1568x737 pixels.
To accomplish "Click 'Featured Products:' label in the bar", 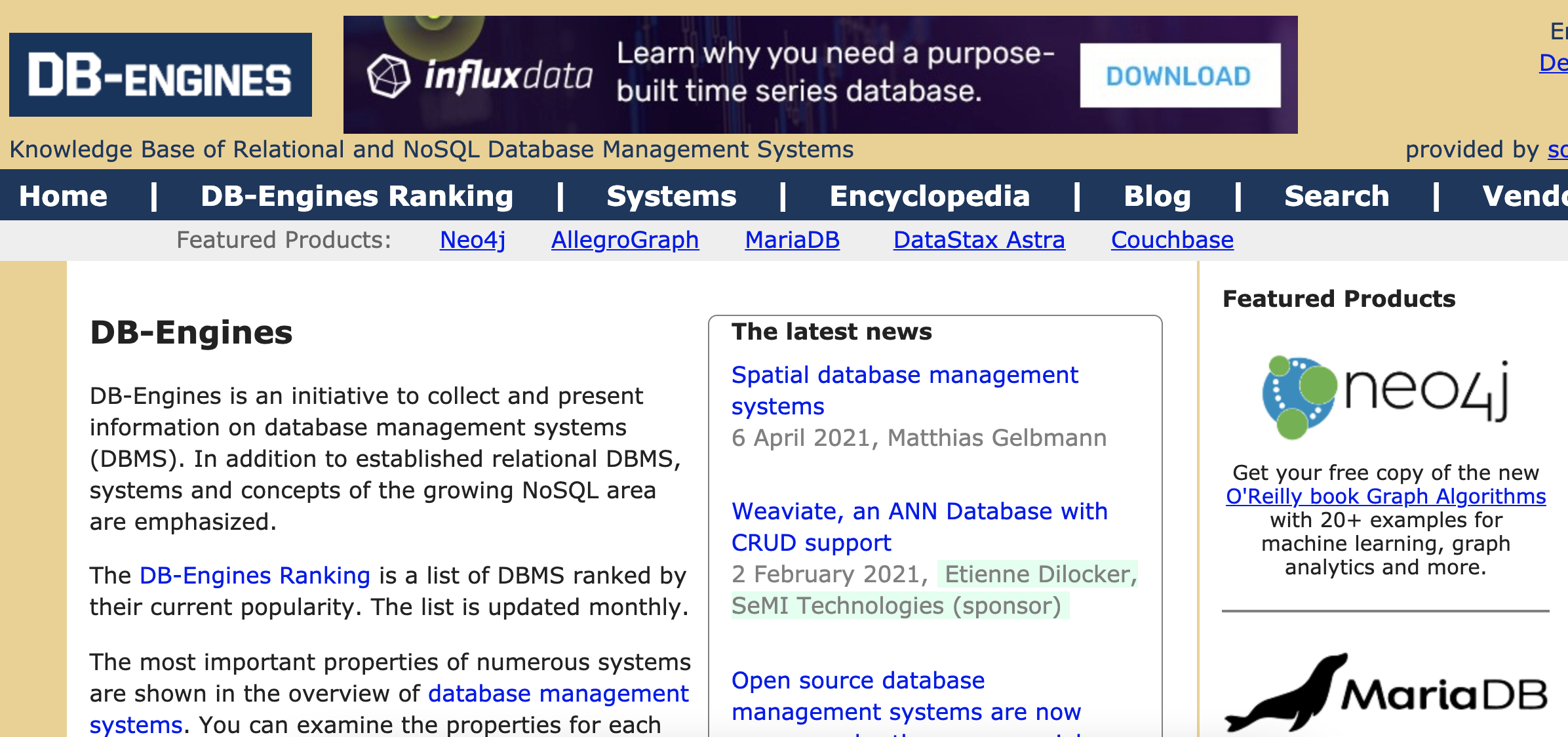I will [x=284, y=240].
